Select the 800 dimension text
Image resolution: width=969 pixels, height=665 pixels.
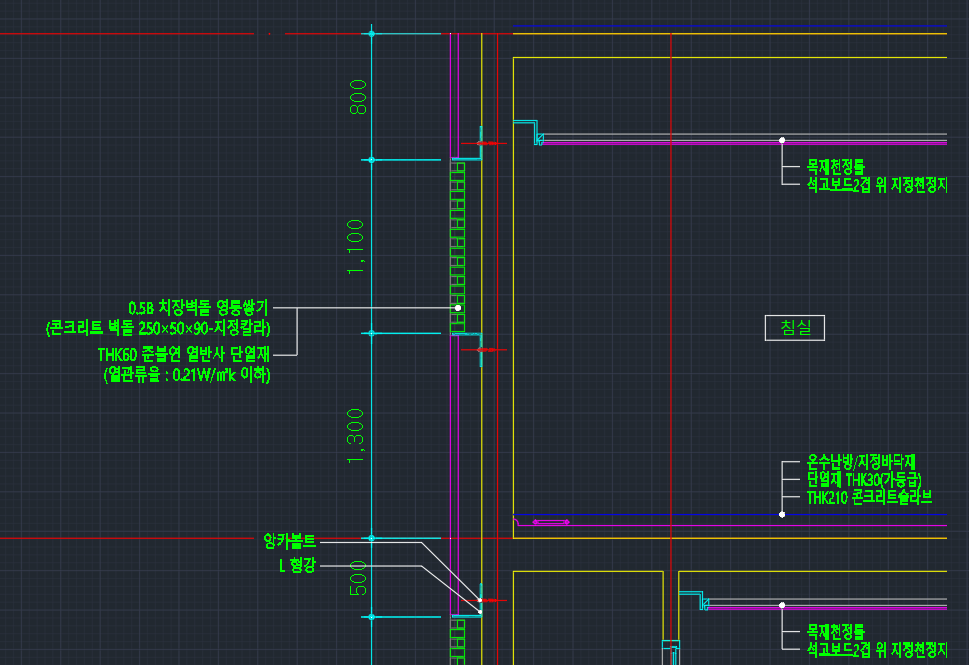(358, 97)
